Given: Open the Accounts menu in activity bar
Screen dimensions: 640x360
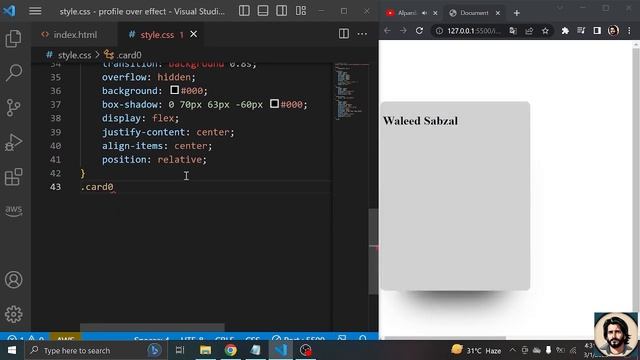Looking at the screenshot, I should tap(13, 280).
